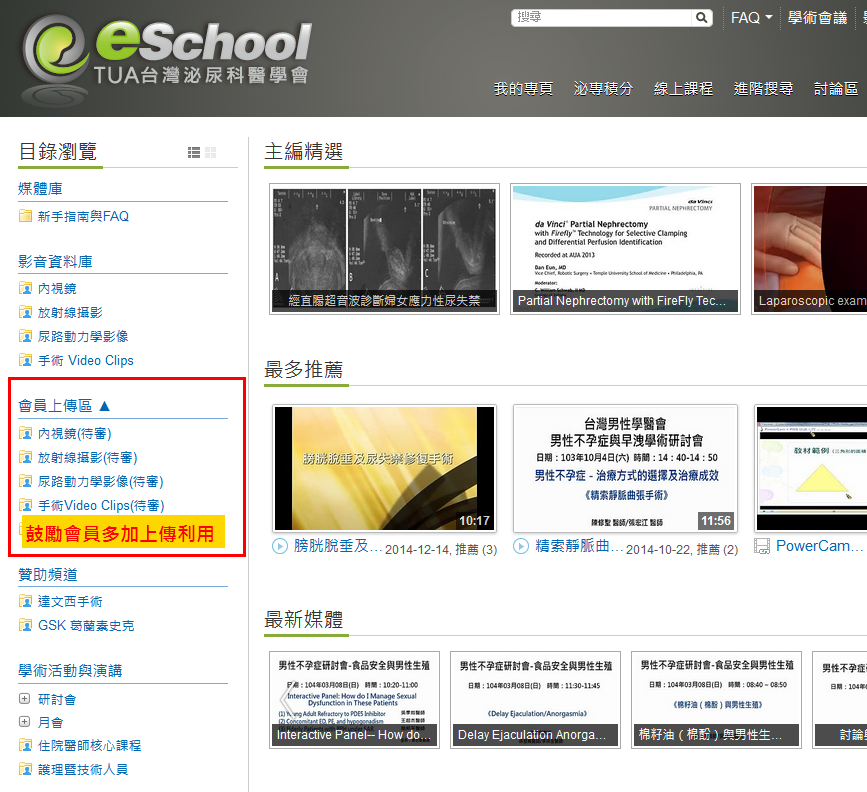Click folder icon beside 住院醫師核心課程
The height and width of the screenshot is (792, 867).
click(x=25, y=746)
